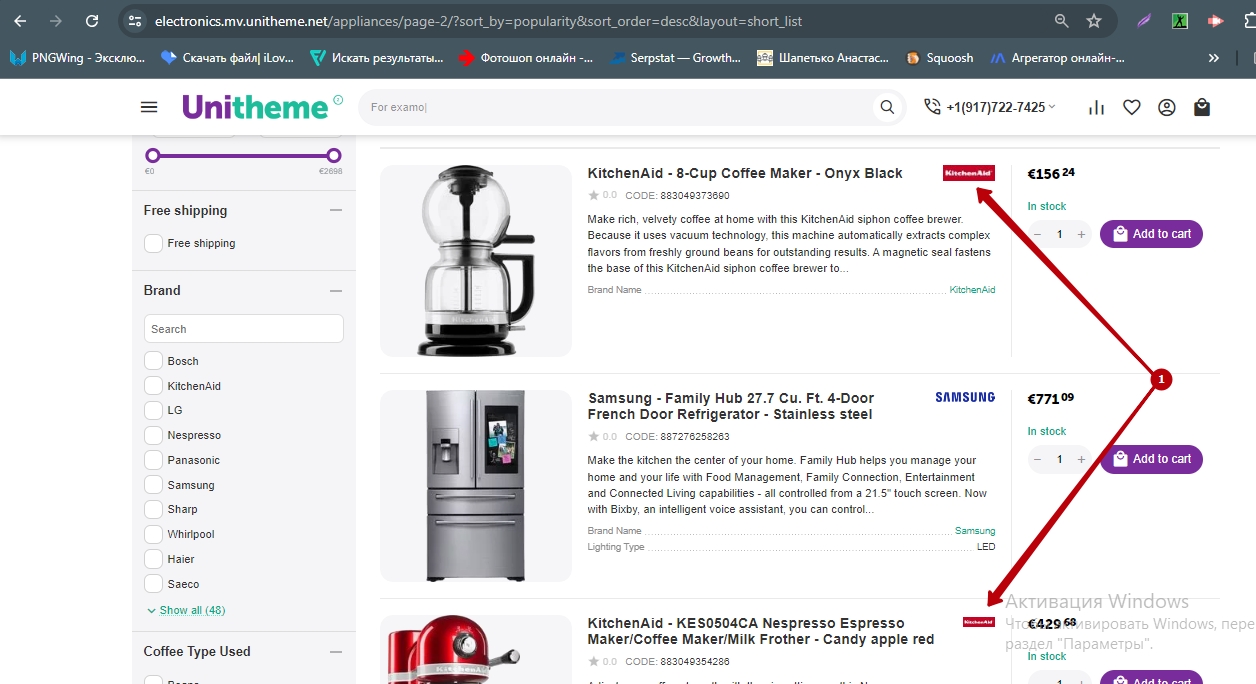Select the Samsung brand checkbox
Image resolution: width=1256 pixels, height=684 pixels.
(x=153, y=485)
